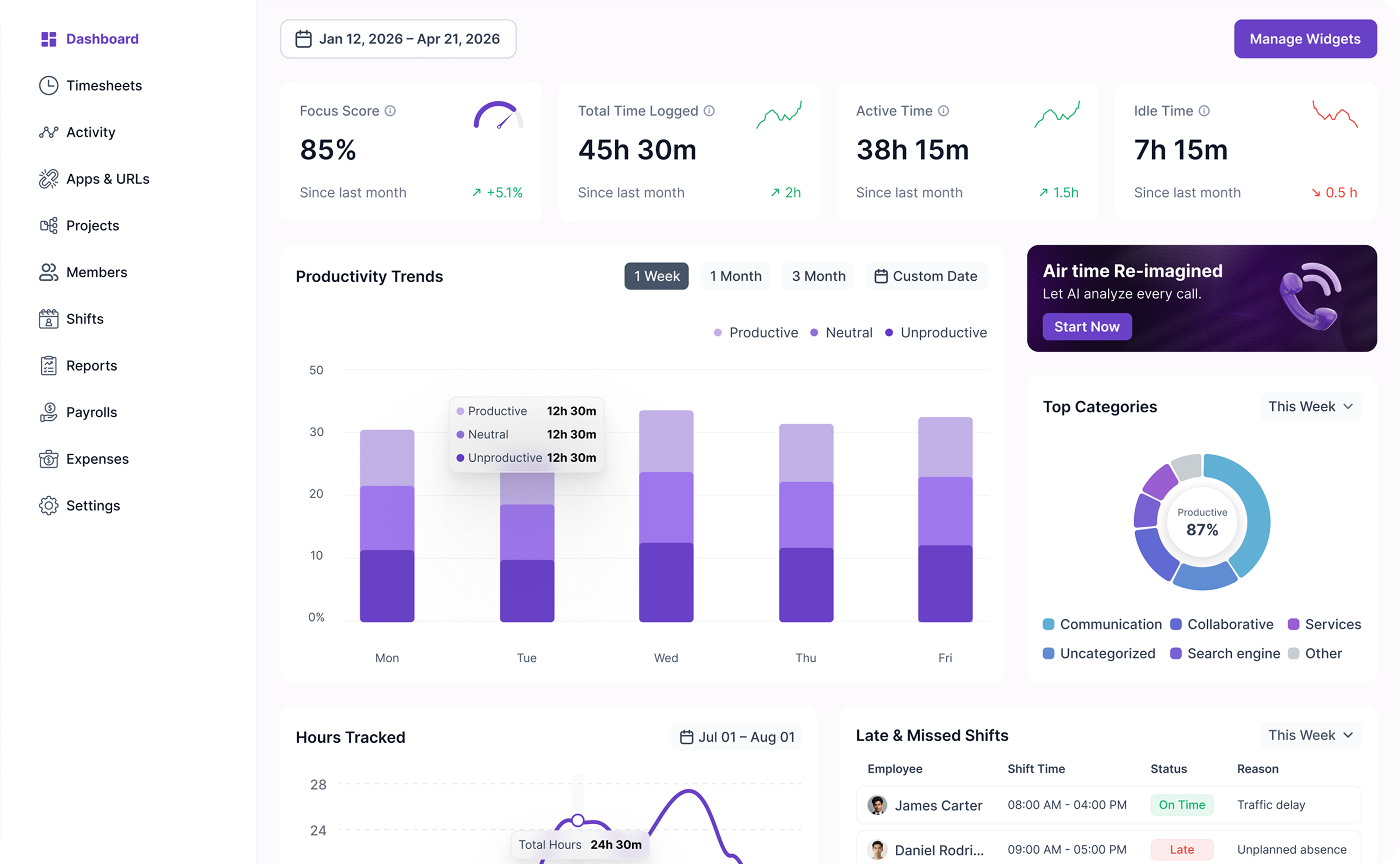Click the On Time status badge
This screenshot has width=1400, height=864.
point(1182,805)
